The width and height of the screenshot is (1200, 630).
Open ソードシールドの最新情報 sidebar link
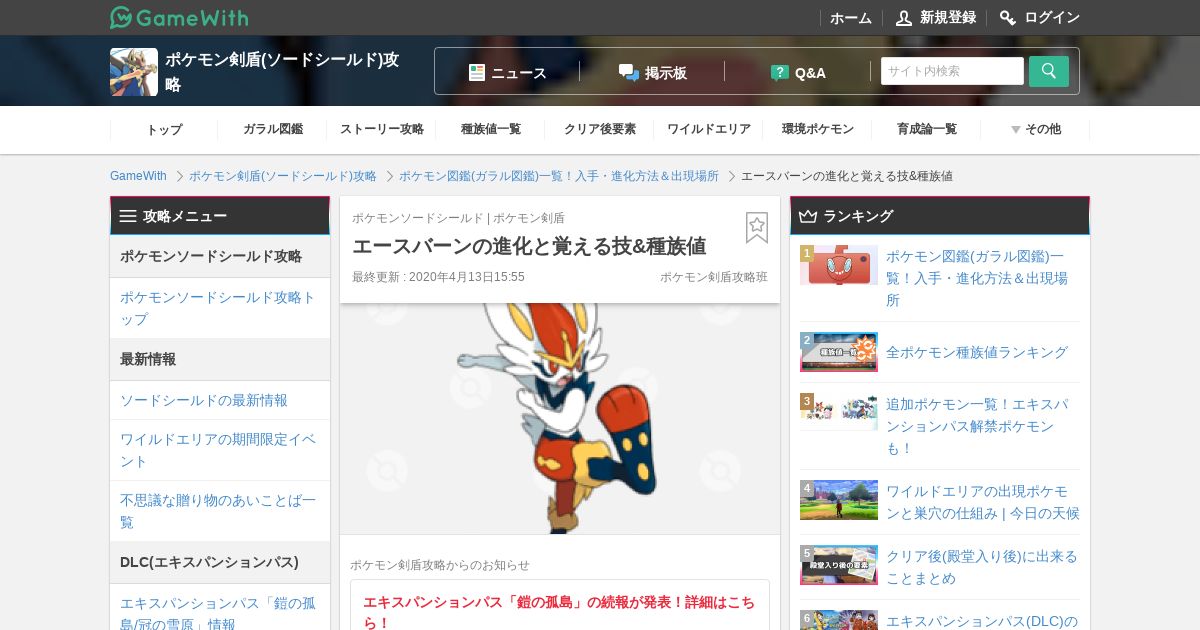[x=204, y=400]
